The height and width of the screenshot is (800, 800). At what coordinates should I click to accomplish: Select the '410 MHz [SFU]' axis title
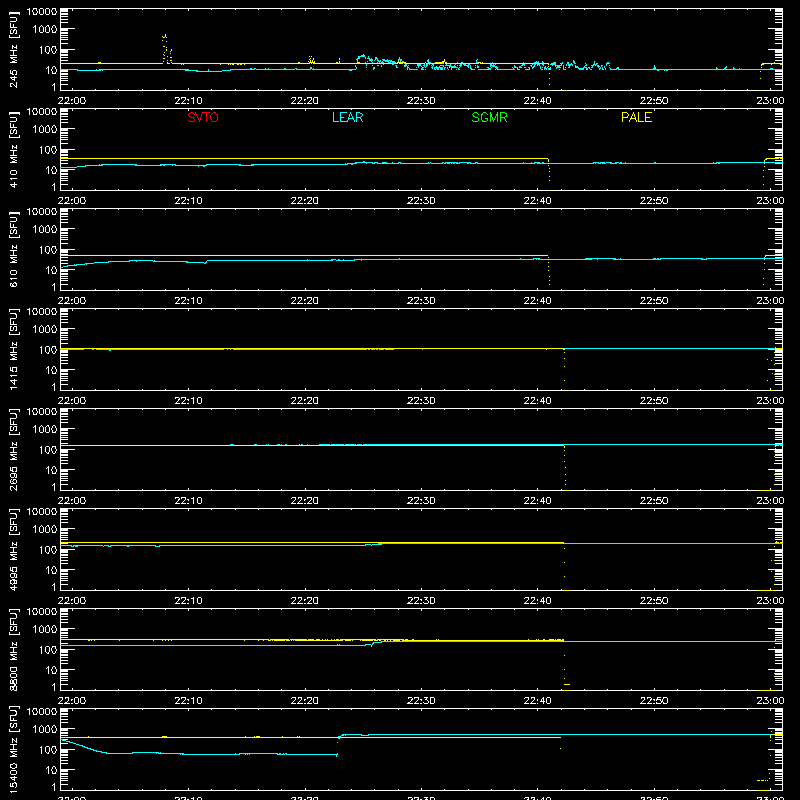[13, 149]
